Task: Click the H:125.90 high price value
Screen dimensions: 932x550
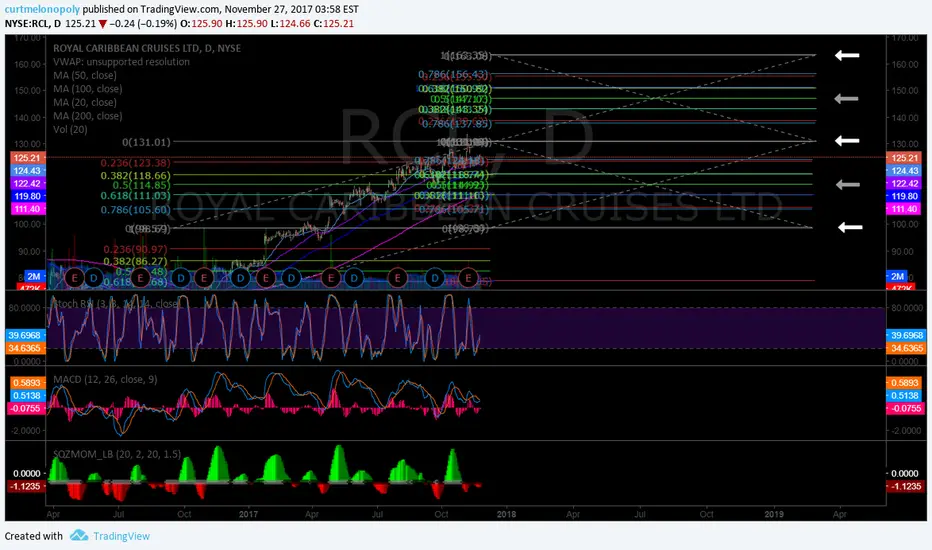Action: point(247,24)
